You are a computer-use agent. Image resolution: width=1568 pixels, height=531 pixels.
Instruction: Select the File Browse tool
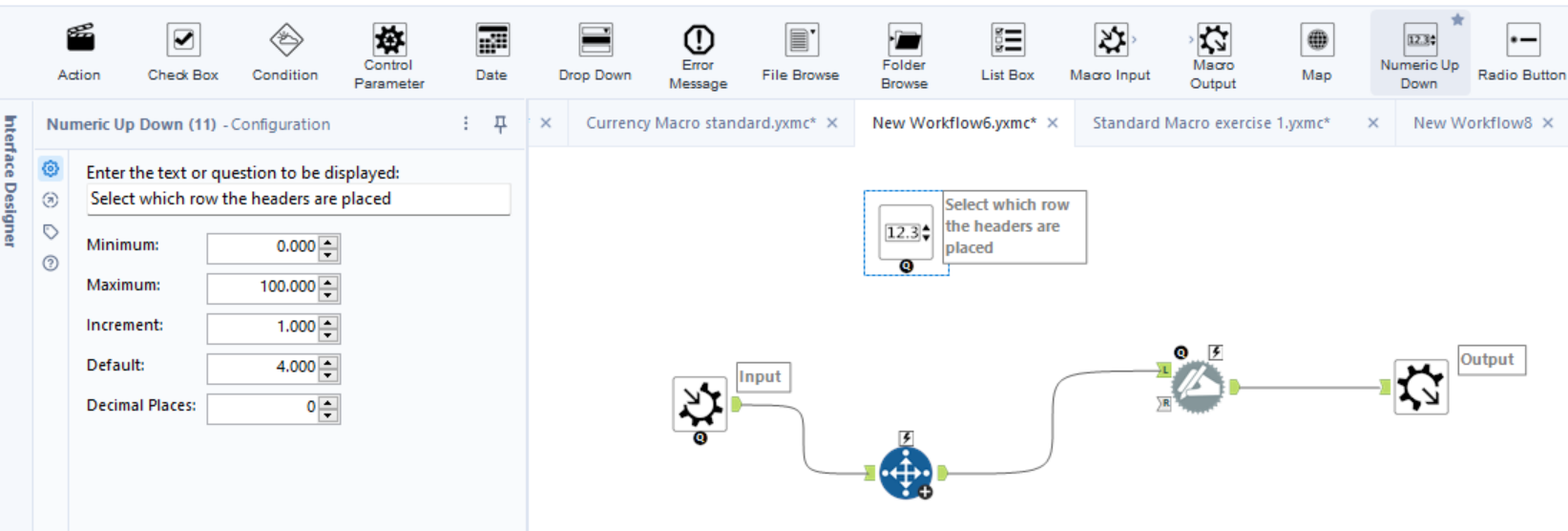click(x=801, y=53)
